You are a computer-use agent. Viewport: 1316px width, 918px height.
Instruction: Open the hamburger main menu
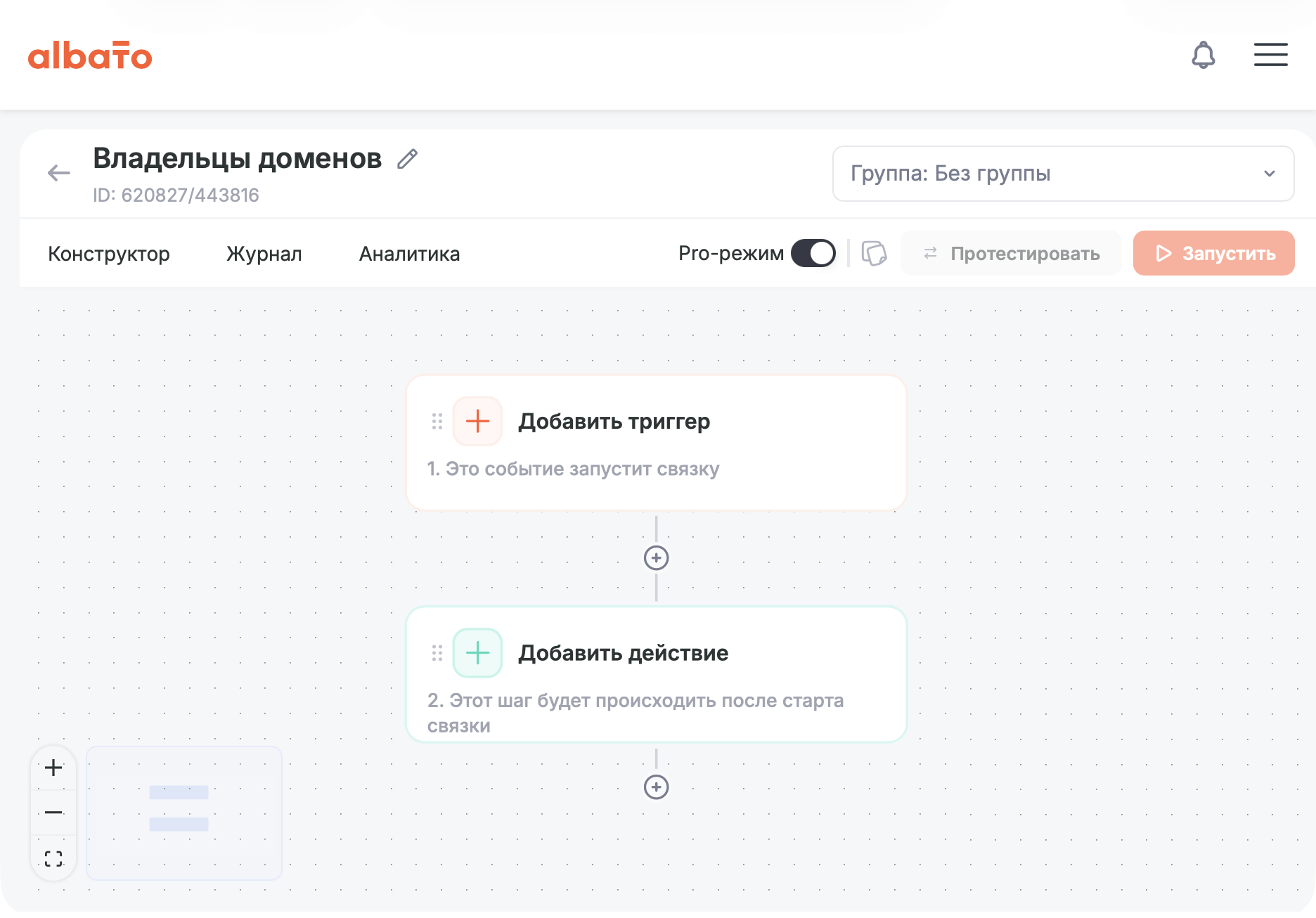pyautogui.click(x=1271, y=55)
